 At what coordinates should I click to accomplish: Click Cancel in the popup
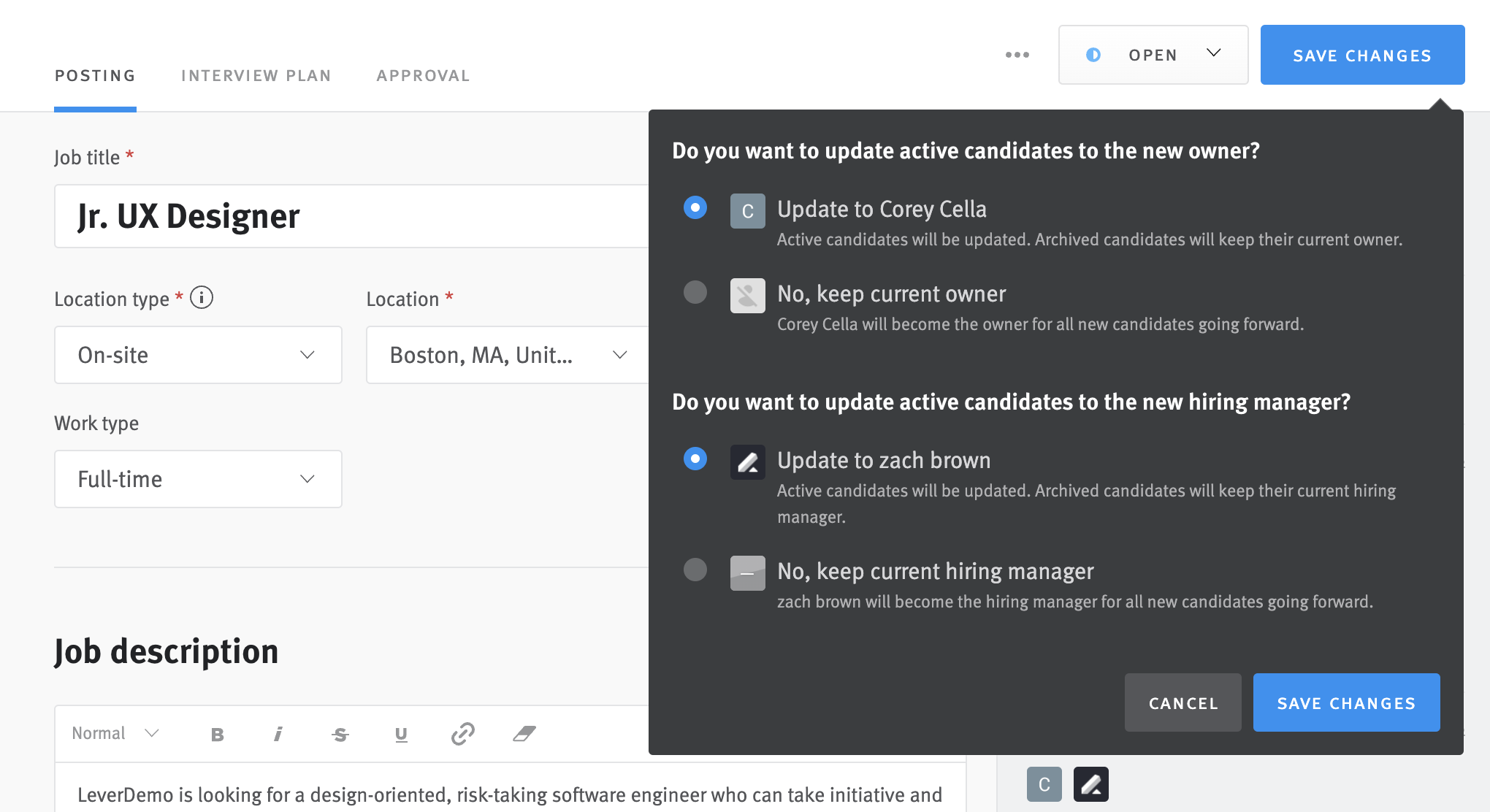[x=1183, y=702]
